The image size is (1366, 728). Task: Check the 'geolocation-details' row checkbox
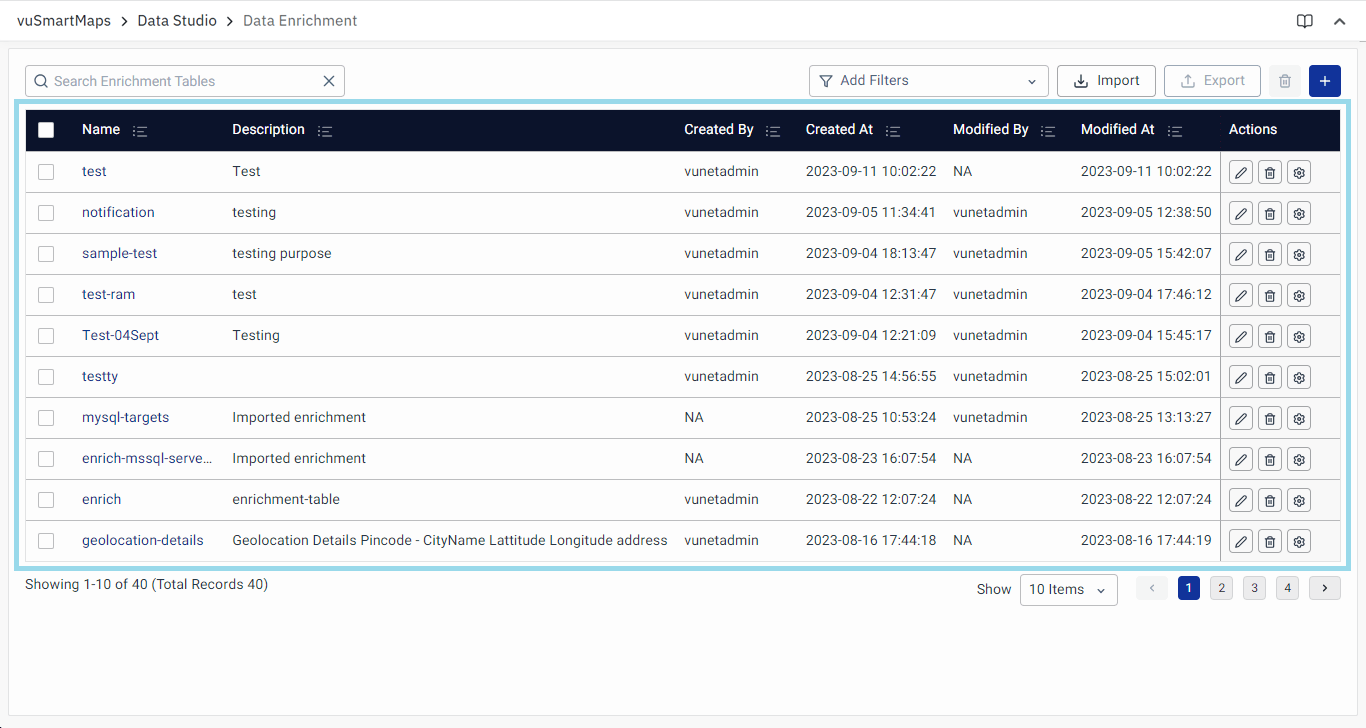(46, 541)
